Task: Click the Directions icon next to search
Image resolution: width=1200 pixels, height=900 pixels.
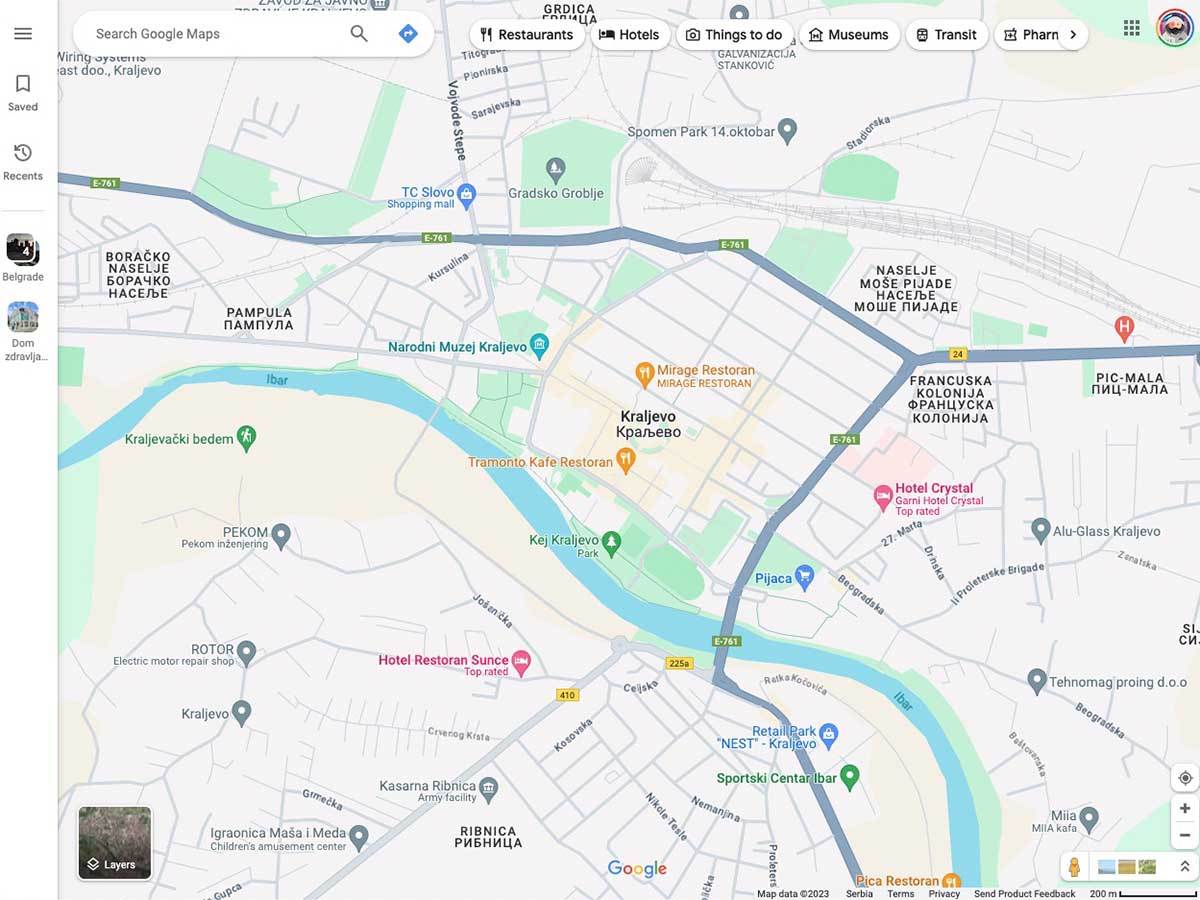Action: click(408, 33)
